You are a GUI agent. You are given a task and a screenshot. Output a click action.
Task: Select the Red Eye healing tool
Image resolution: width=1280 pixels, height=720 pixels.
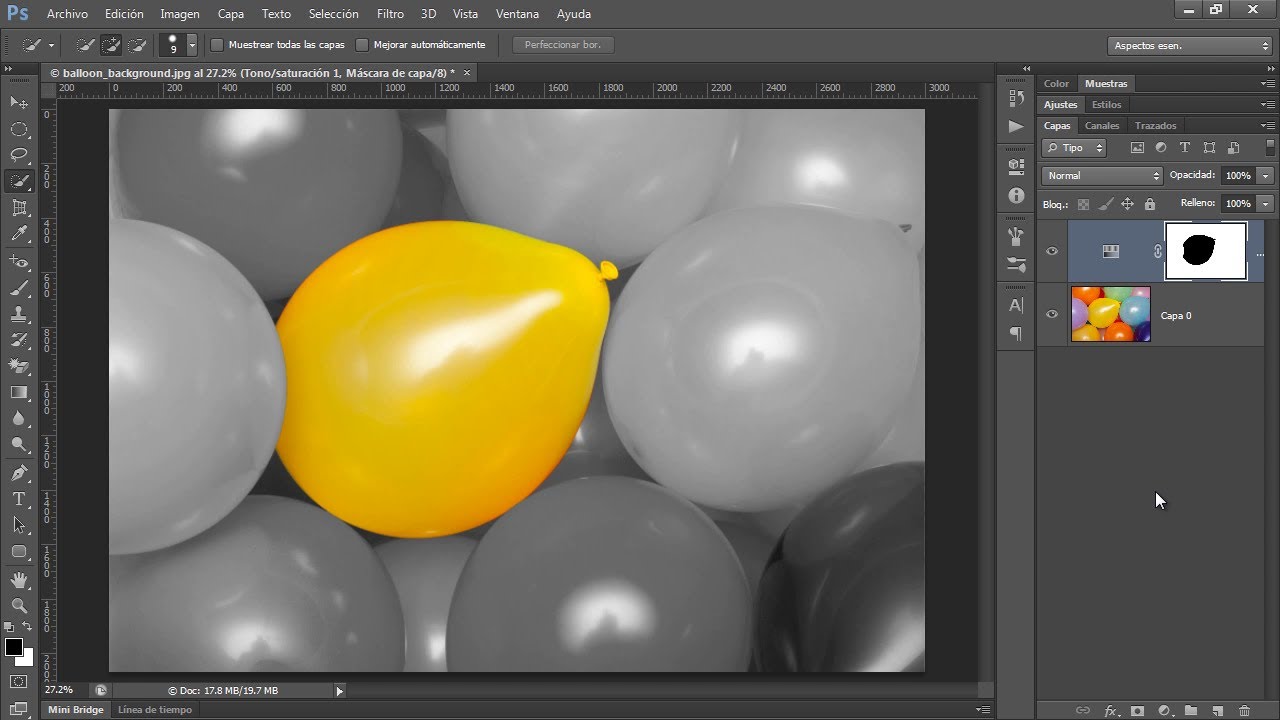(19, 262)
